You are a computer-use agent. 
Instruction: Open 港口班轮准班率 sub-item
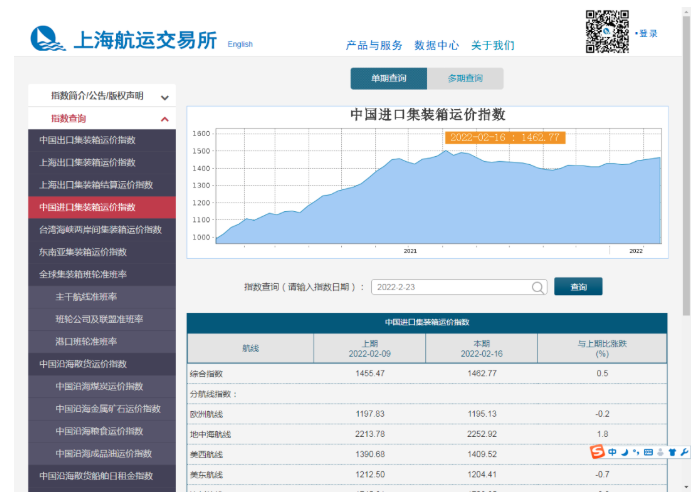[102, 342]
